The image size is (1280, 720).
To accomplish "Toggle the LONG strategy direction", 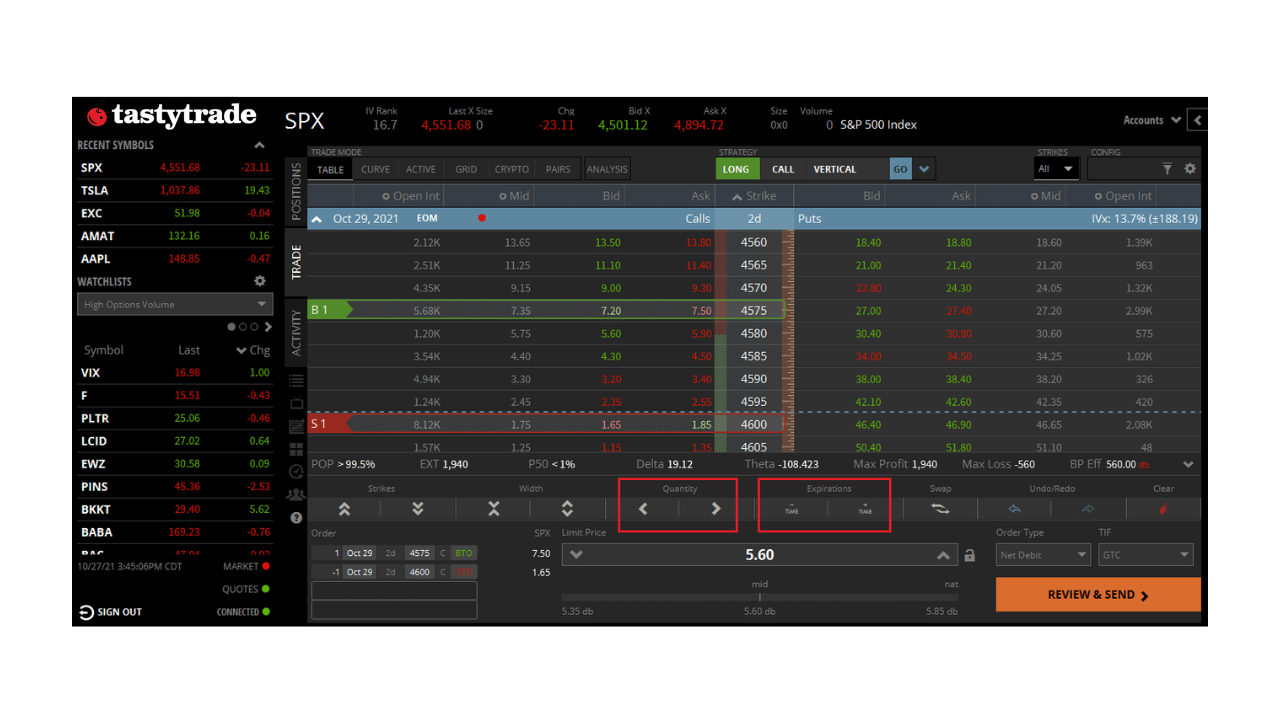I will (x=736, y=169).
